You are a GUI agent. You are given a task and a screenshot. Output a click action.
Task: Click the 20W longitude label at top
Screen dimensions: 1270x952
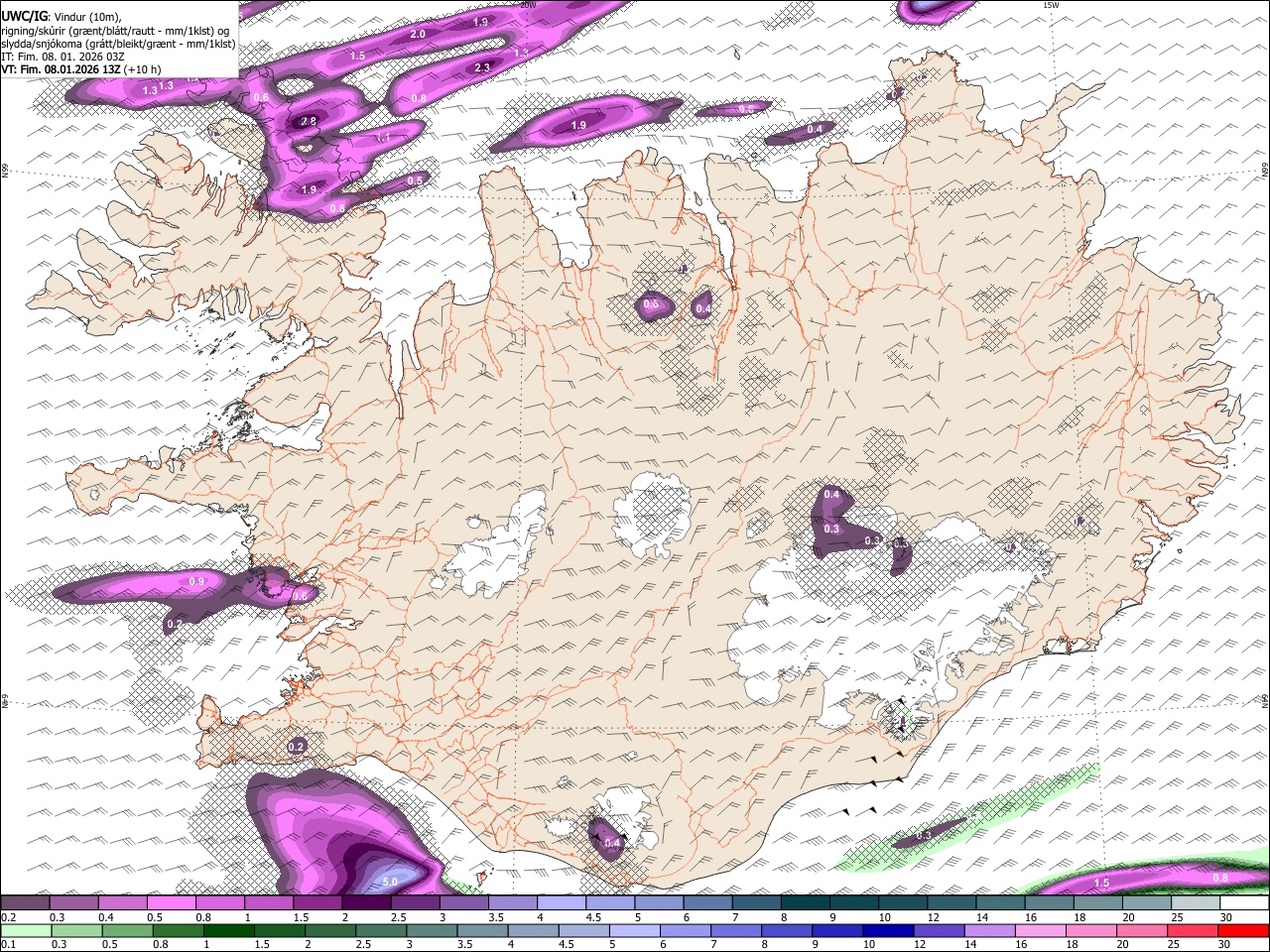click(x=528, y=5)
